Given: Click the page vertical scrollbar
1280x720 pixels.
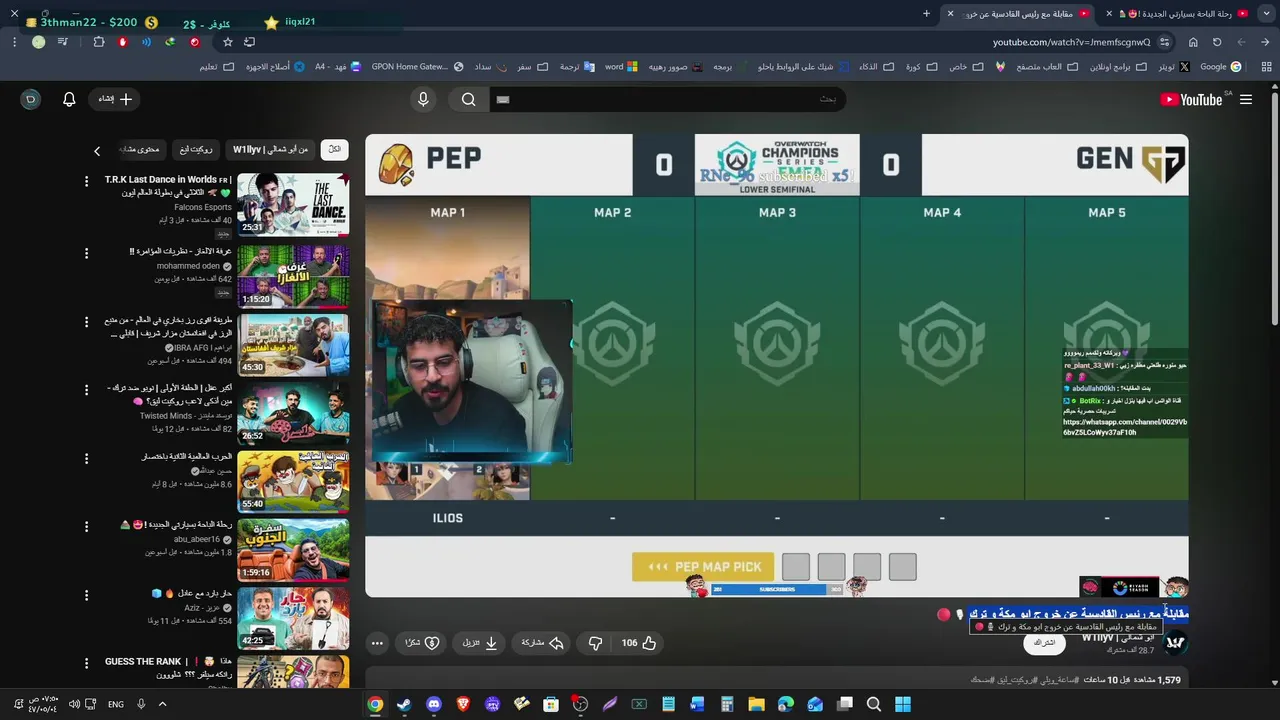Looking at the screenshot, I should 1275,210.
